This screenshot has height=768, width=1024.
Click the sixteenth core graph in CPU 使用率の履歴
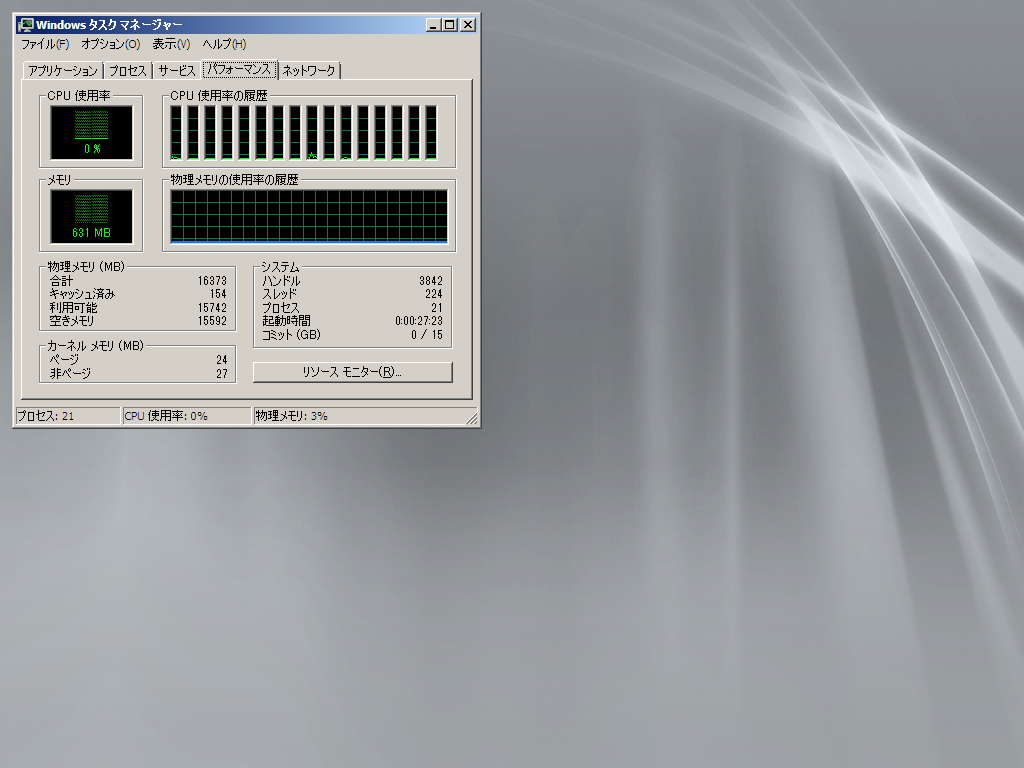tap(431, 133)
